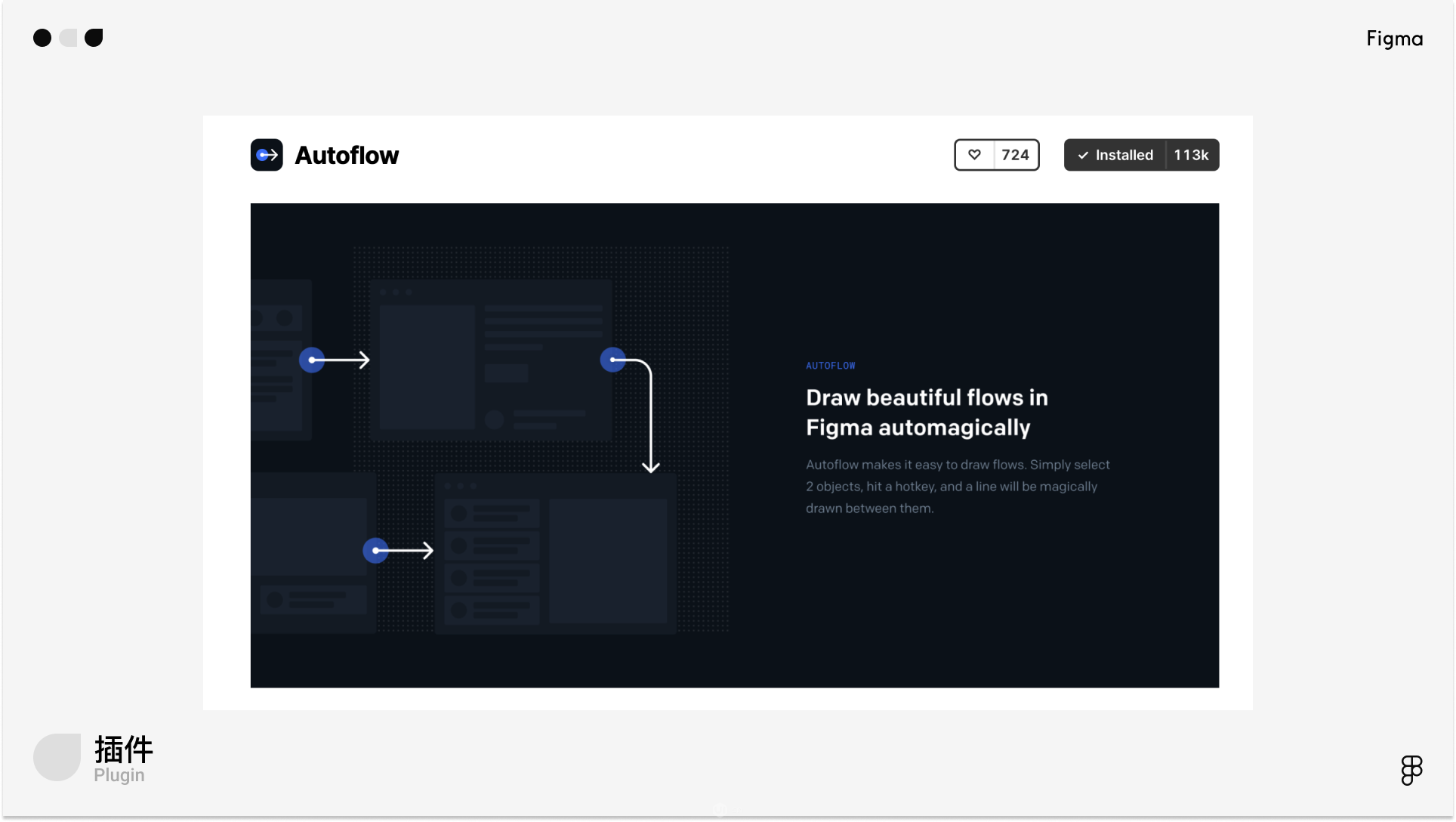The image size is (1456, 822).
Task: Click the Draw beautiful flows headline
Action: 926,413
